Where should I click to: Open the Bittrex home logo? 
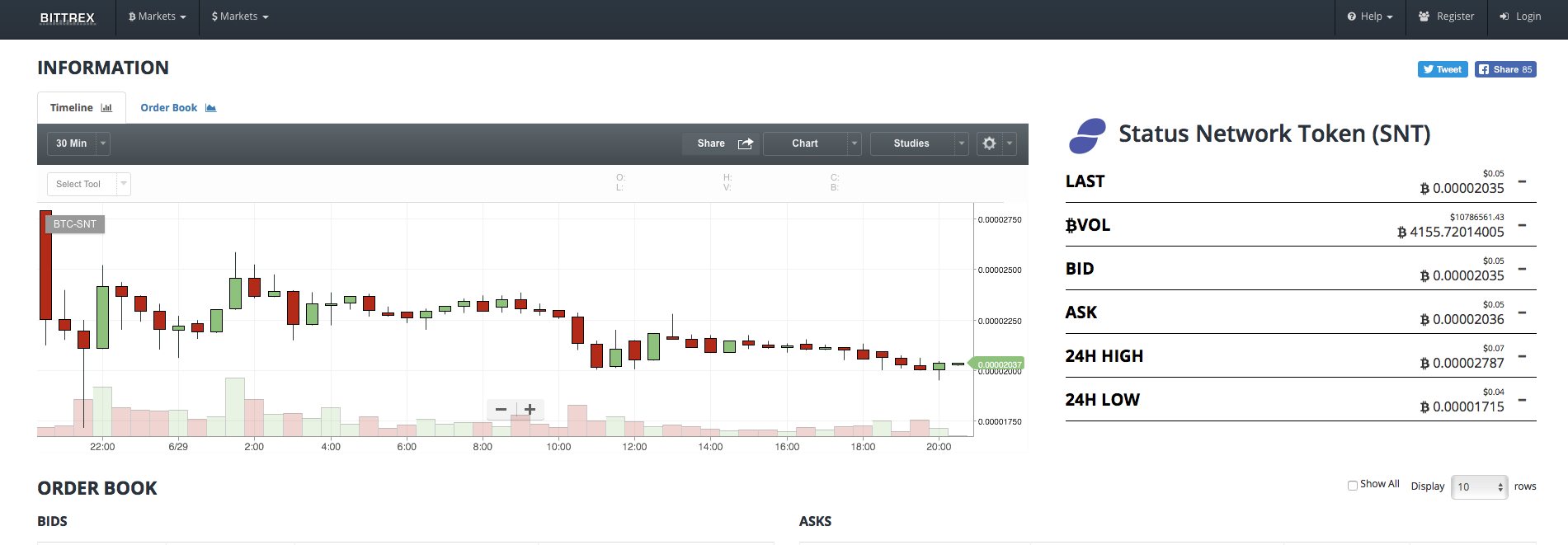(68, 17)
